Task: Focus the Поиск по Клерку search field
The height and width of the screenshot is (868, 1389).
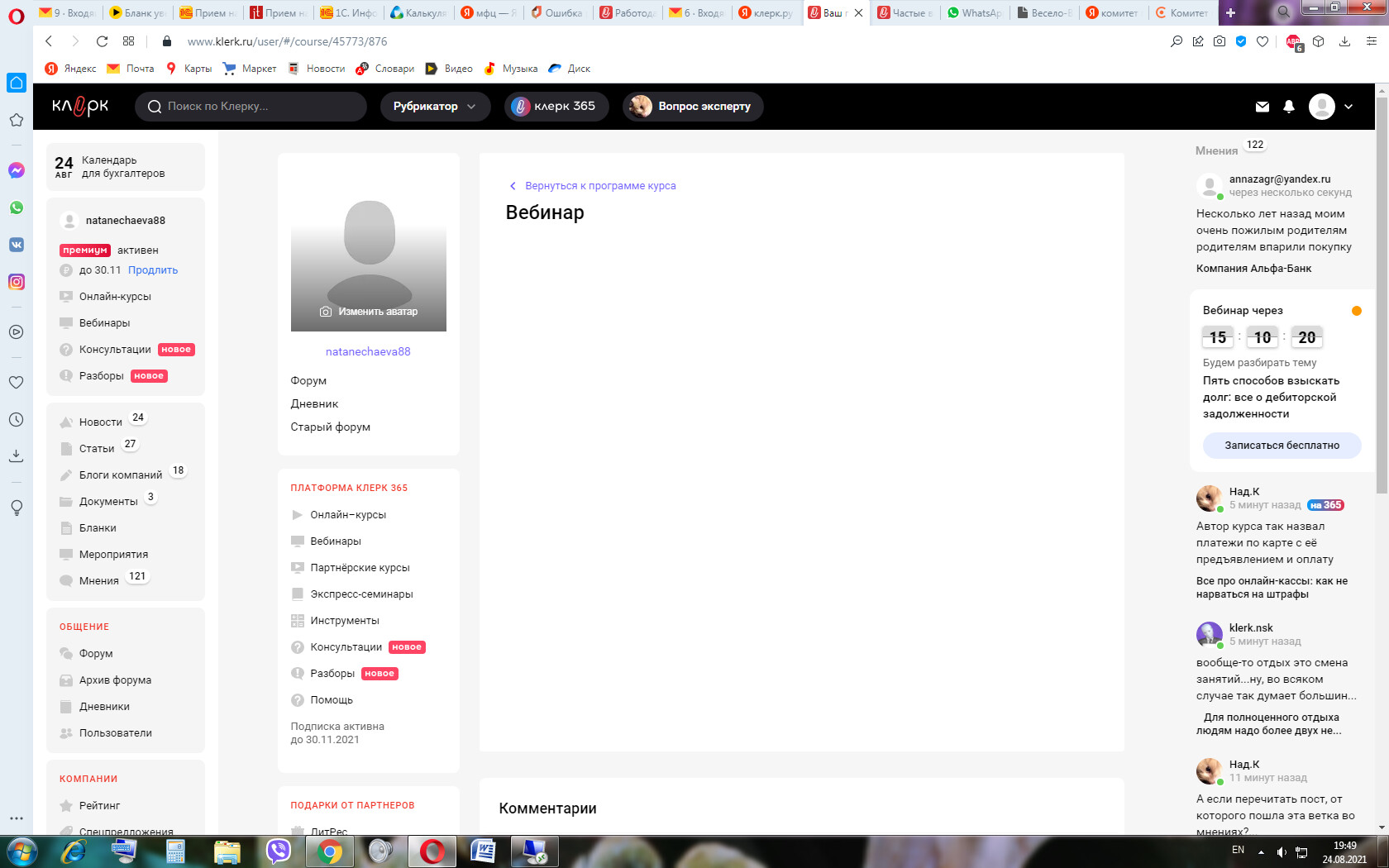Action: 251,107
